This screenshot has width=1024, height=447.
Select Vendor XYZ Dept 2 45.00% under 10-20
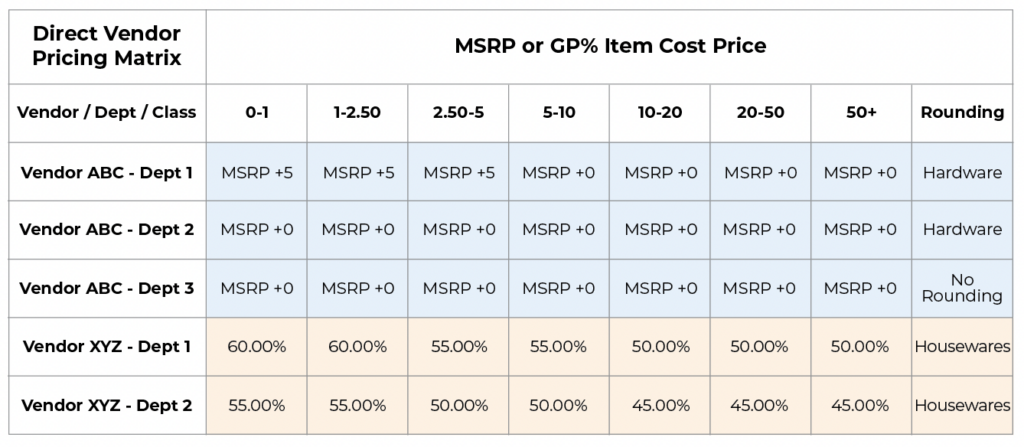pos(660,405)
